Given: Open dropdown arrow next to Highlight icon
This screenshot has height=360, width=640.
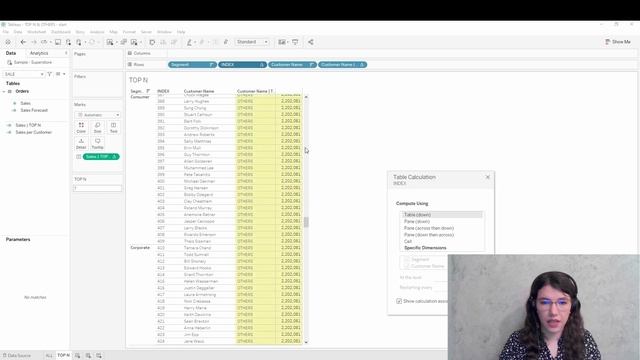Looking at the screenshot, I should [x=195, y=42].
